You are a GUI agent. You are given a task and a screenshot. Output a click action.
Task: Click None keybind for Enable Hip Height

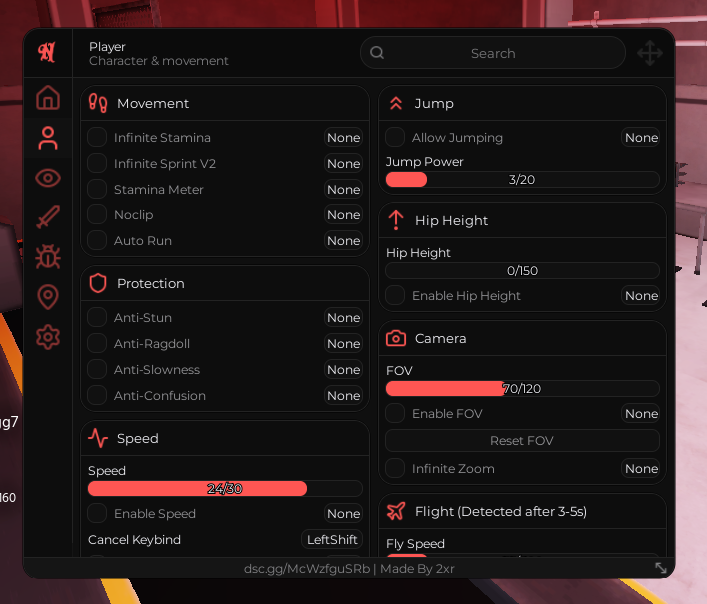(x=641, y=295)
